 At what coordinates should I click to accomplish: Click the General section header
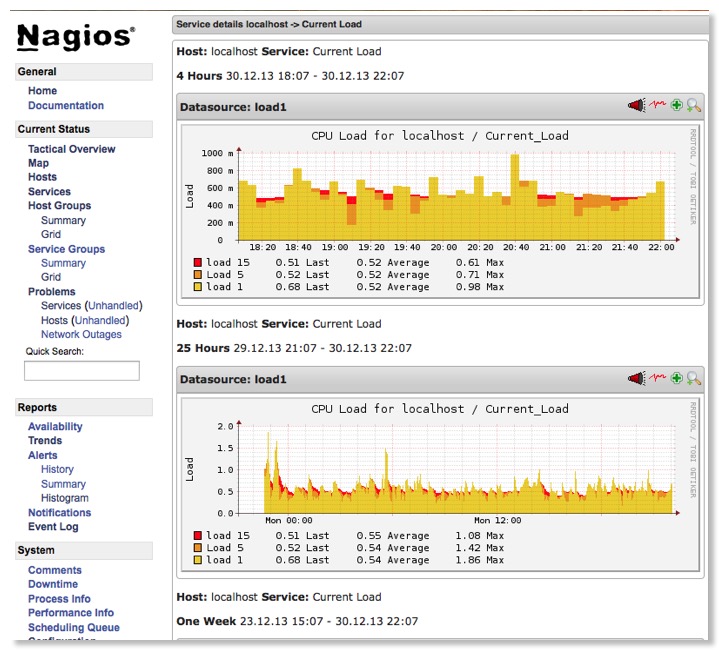pyautogui.click(x=84, y=72)
